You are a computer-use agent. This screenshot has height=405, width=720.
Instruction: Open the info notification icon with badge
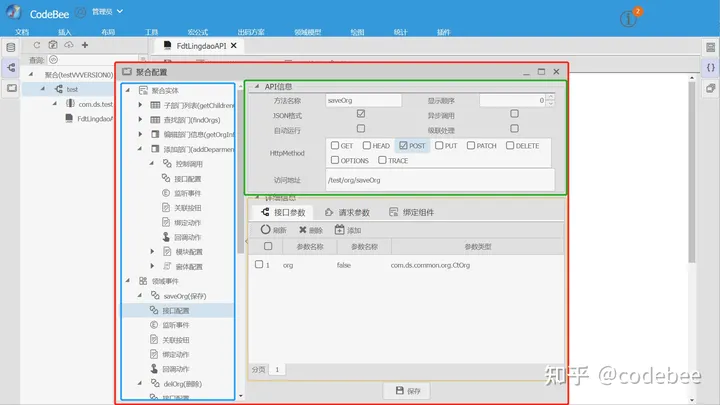(628, 19)
